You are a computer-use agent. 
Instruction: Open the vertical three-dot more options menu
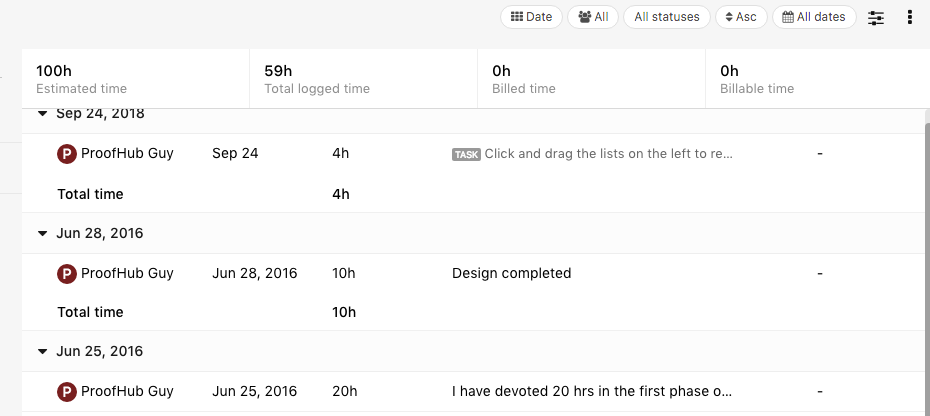coord(910,17)
